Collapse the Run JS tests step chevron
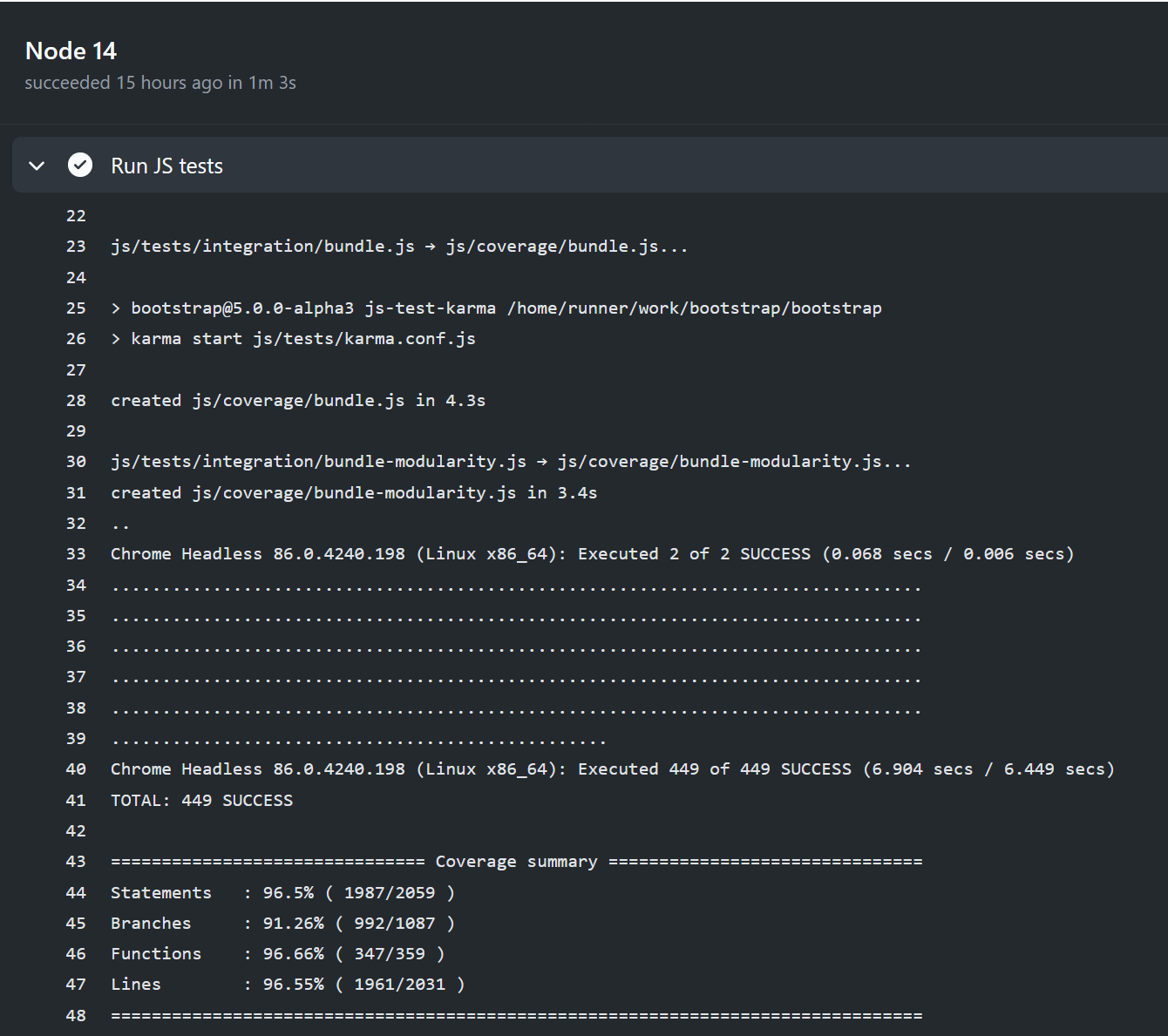1168x1036 pixels. coord(37,166)
